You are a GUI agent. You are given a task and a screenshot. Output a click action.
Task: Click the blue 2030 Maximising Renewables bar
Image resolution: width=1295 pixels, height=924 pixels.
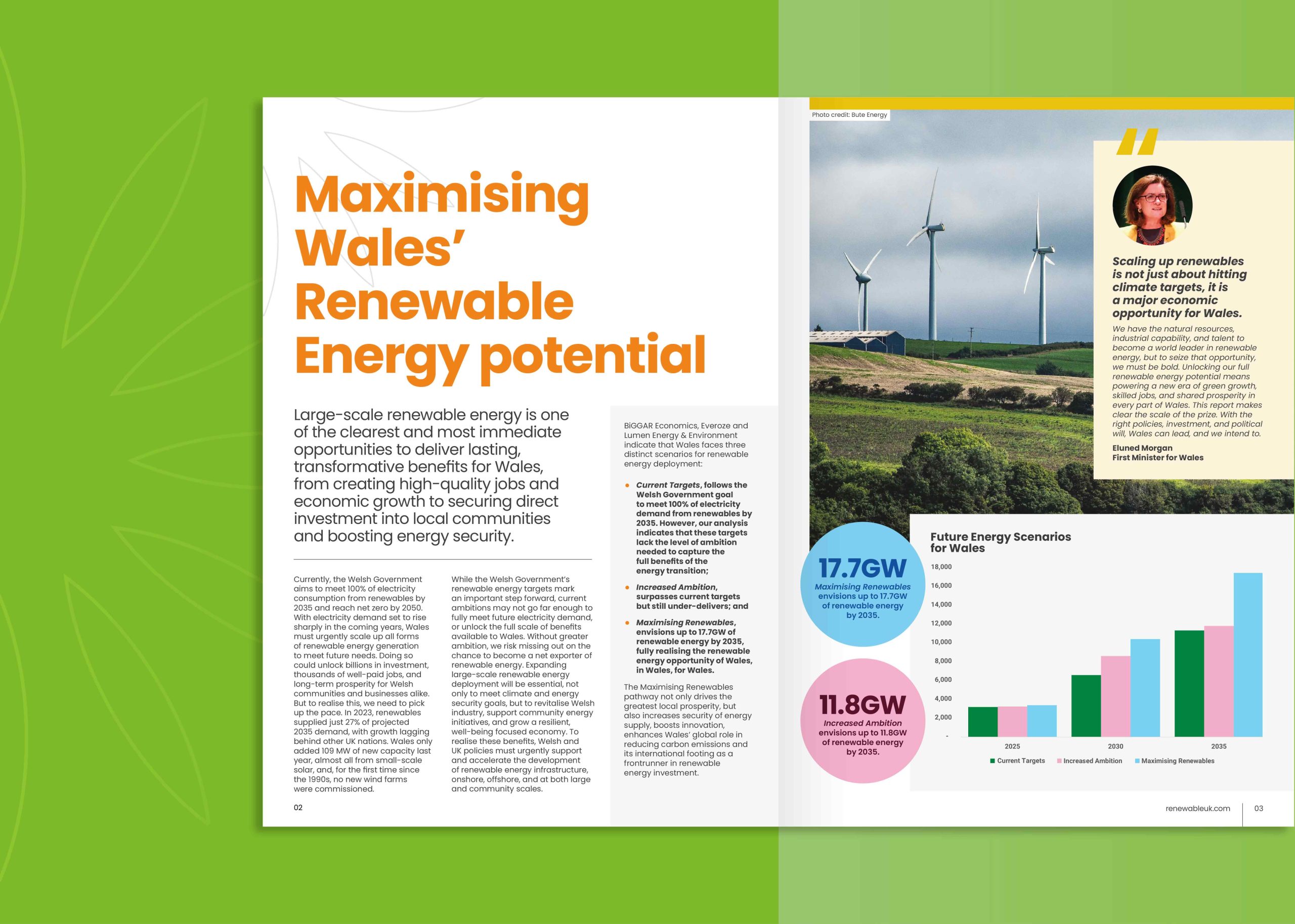(x=1145, y=688)
